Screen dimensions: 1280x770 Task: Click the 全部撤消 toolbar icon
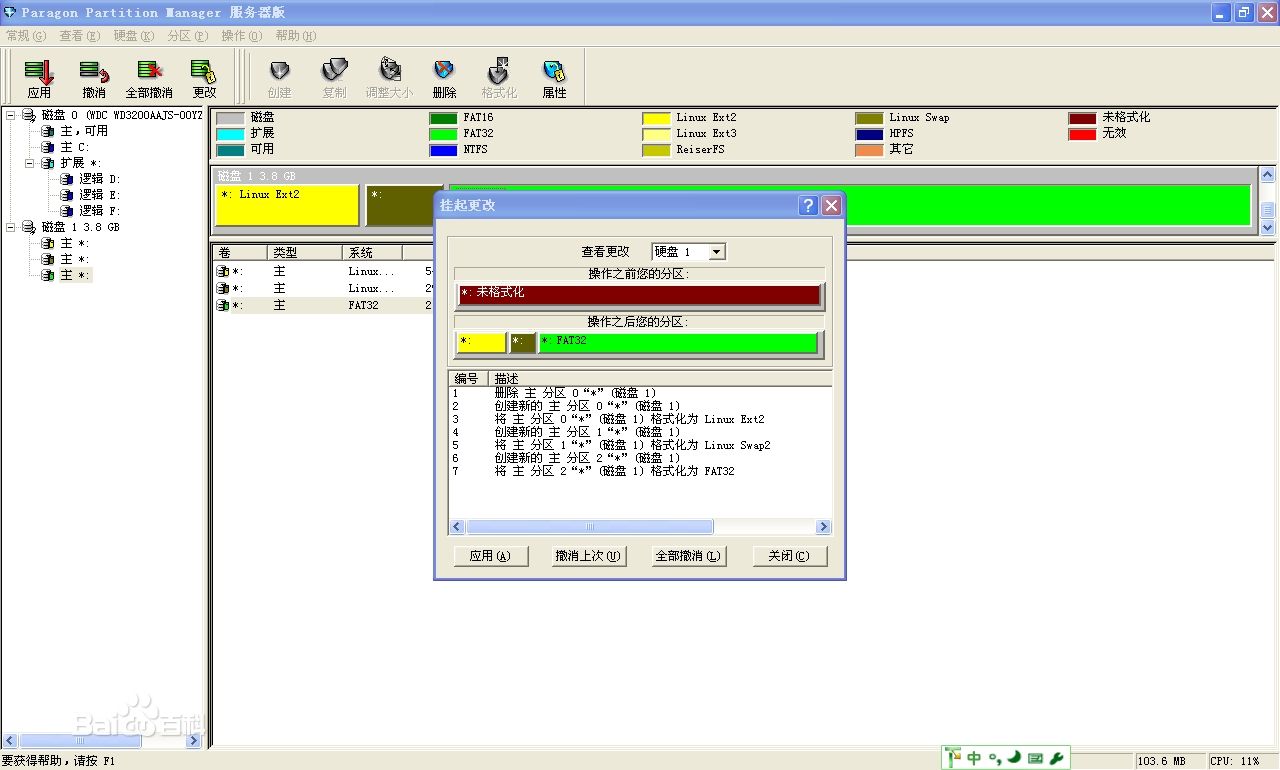click(x=149, y=78)
